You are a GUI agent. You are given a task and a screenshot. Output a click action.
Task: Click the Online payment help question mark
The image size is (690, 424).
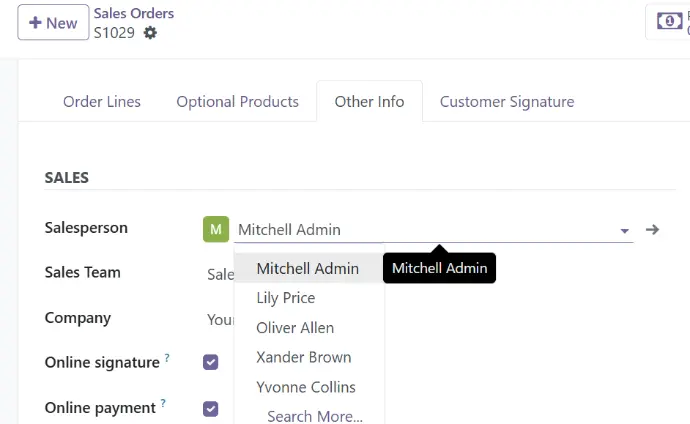coord(163,403)
